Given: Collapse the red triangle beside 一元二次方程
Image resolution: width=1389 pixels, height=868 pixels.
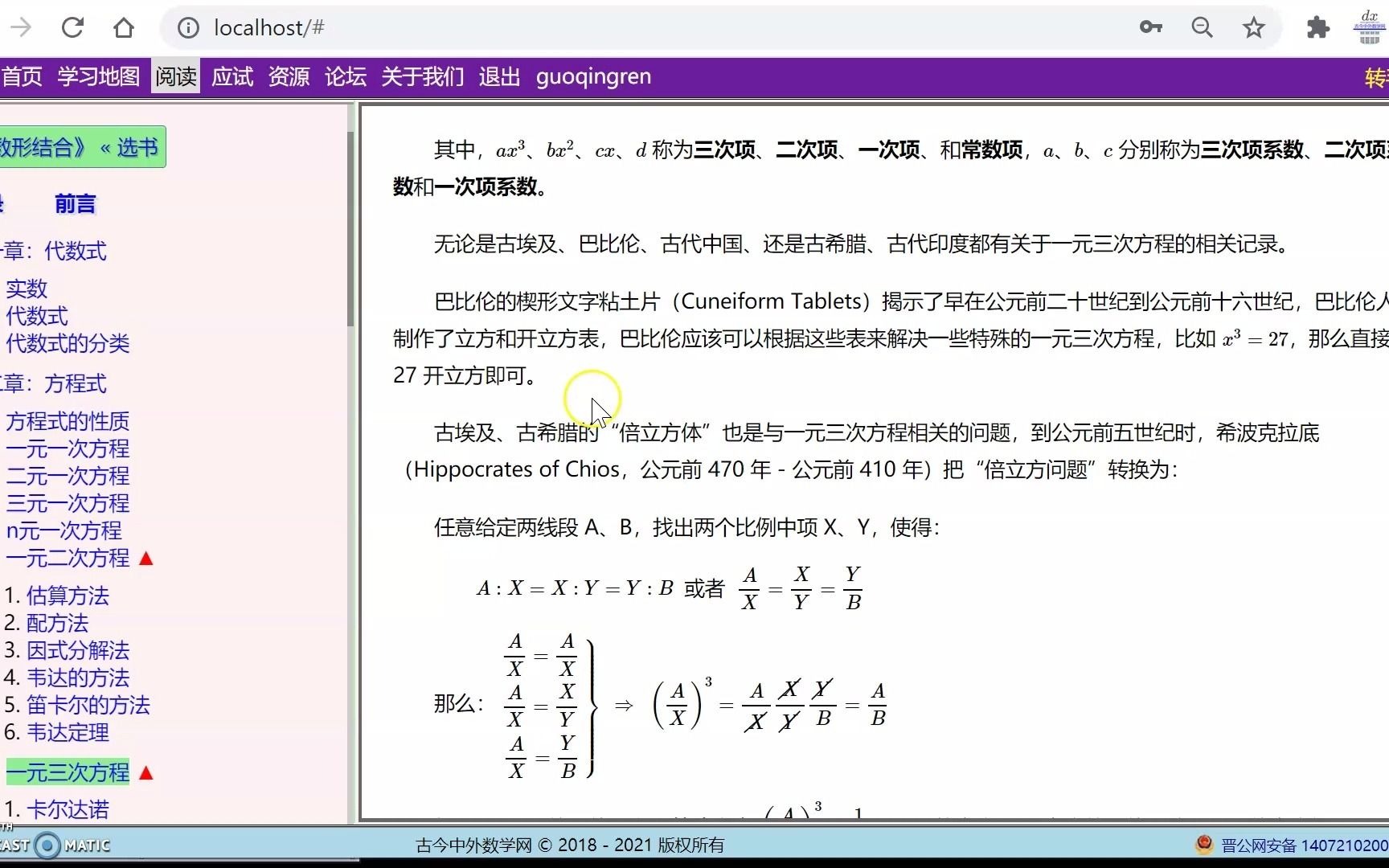Looking at the screenshot, I should point(146,559).
